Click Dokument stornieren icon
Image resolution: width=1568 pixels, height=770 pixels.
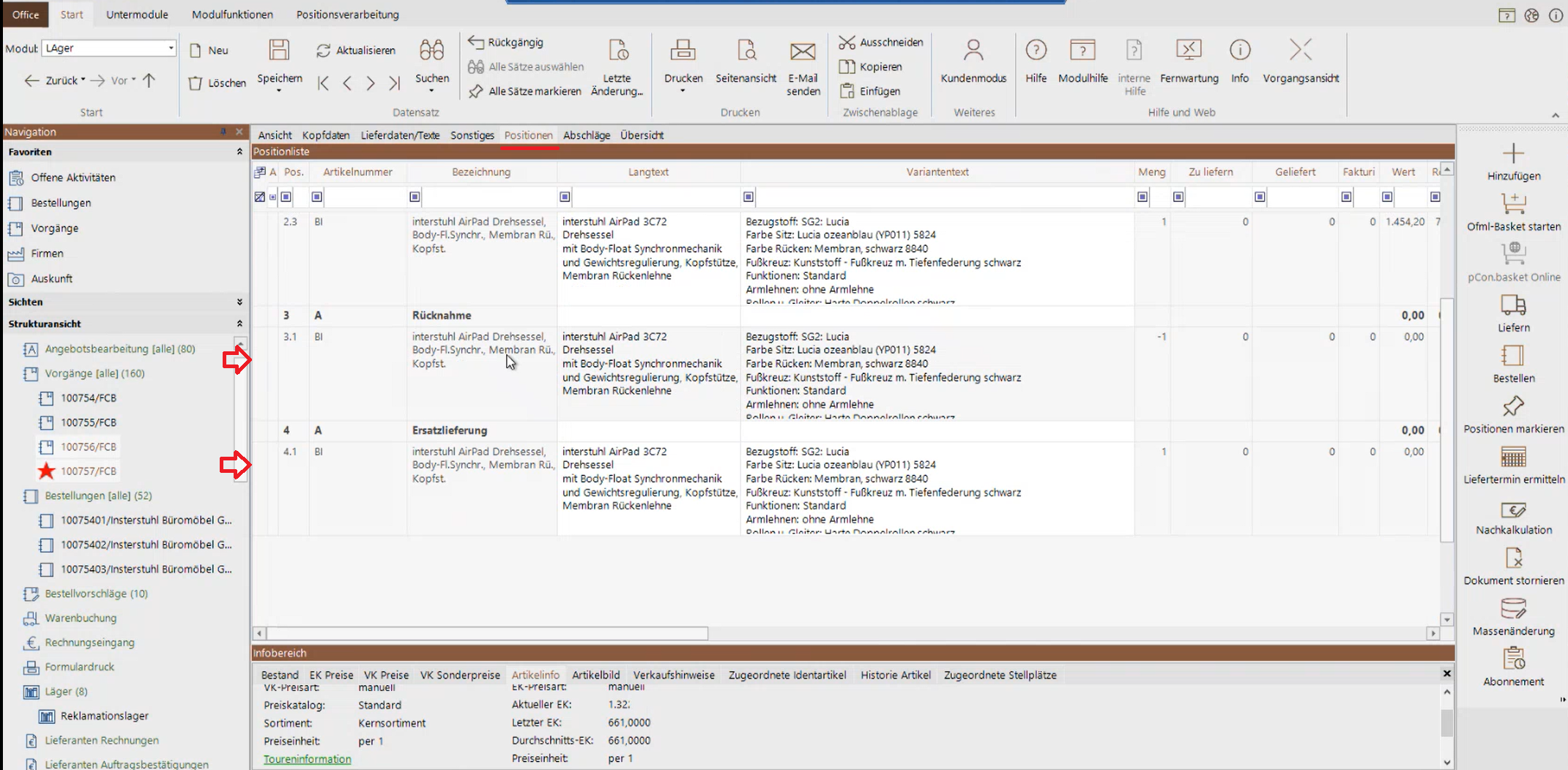(1513, 560)
